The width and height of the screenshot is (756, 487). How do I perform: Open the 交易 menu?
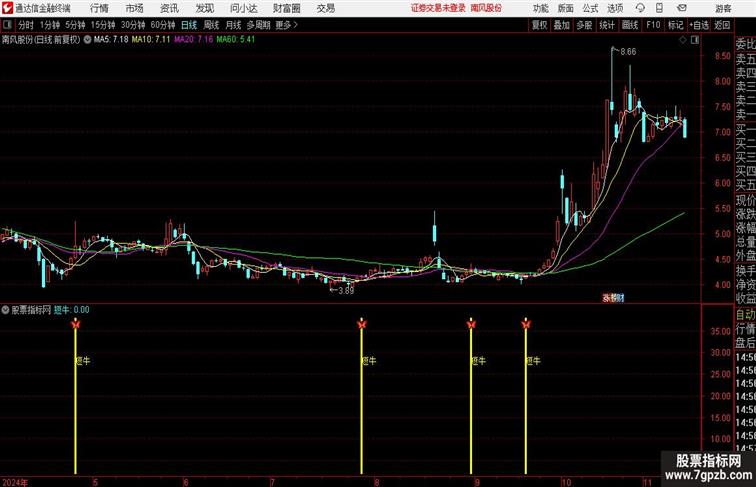coord(326,8)
